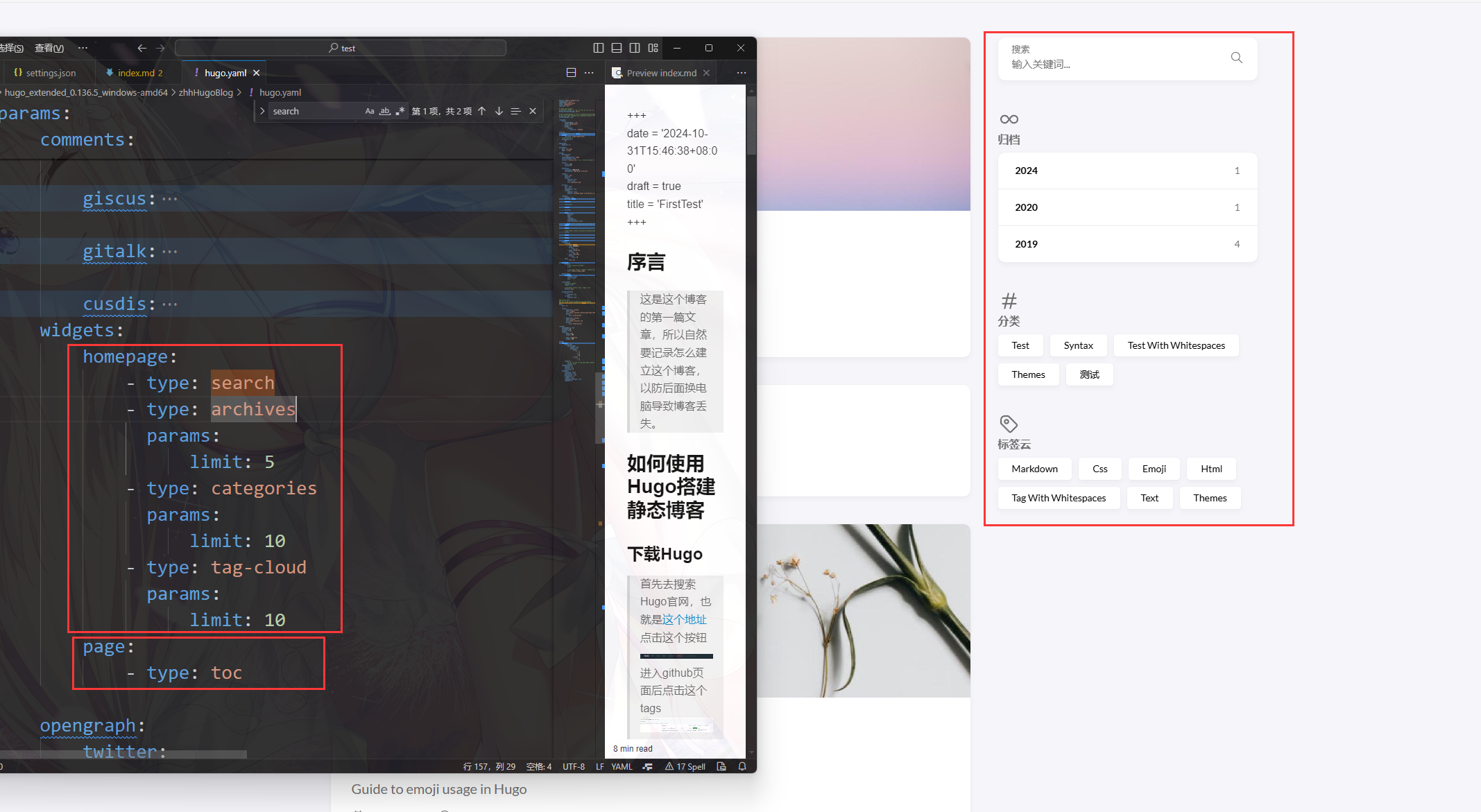Expand the folded giscus code block
Viewport: 1481px width, 812px height.
[x=169, y=199]
